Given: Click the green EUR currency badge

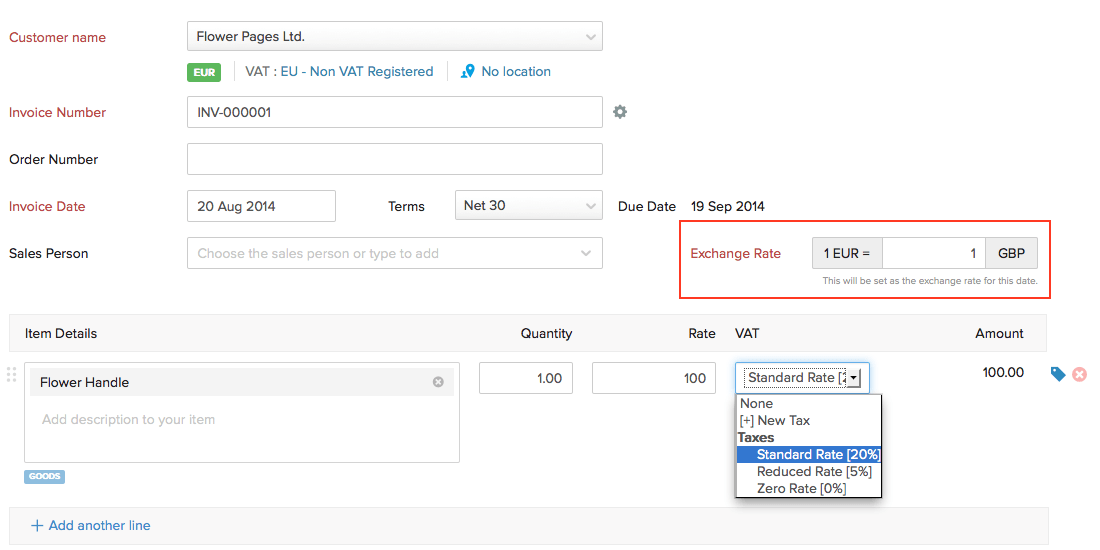Looking at the screenshot, I should tap(204, 72).
